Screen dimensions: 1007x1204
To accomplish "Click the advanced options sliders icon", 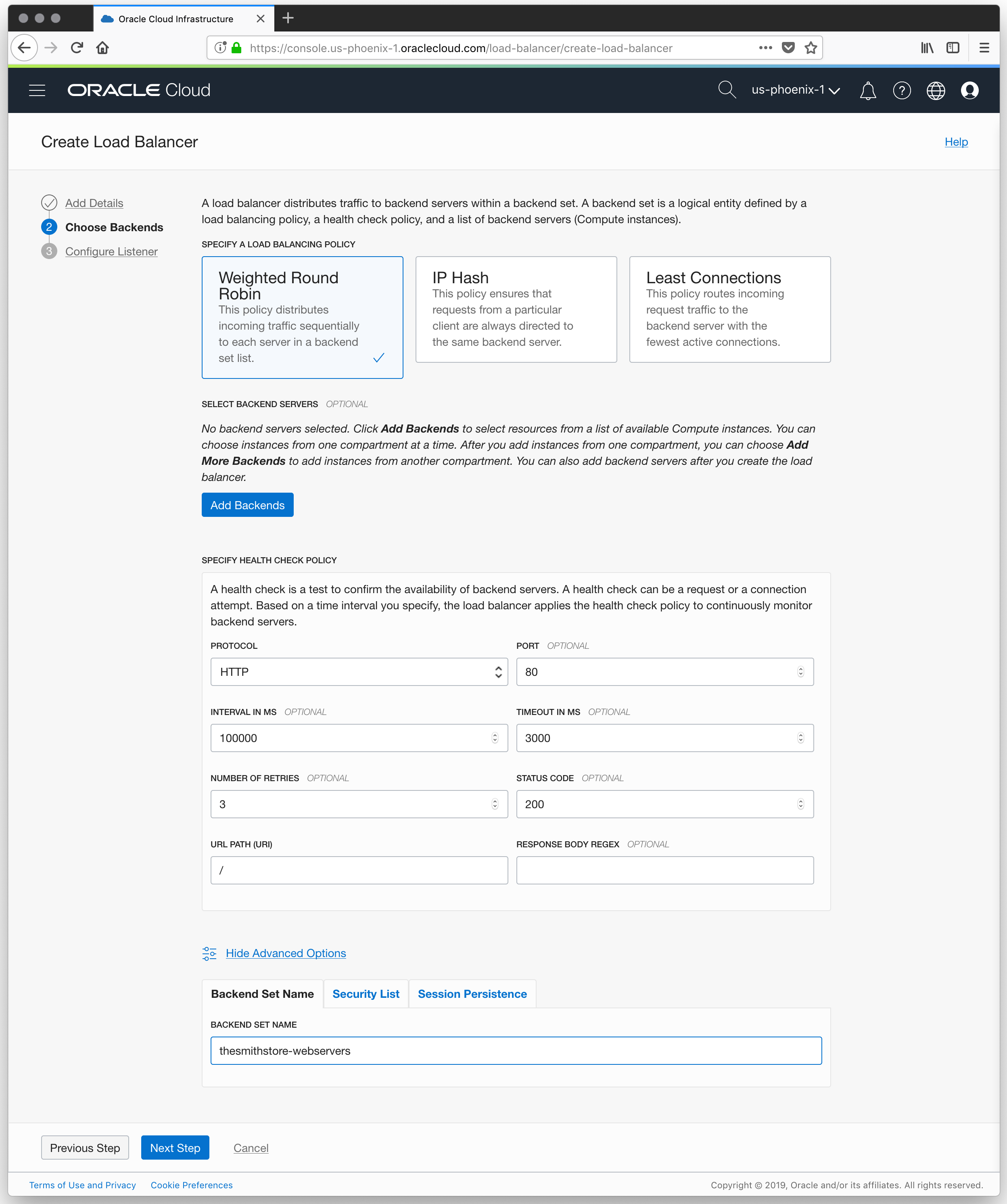I will [209, 953].
